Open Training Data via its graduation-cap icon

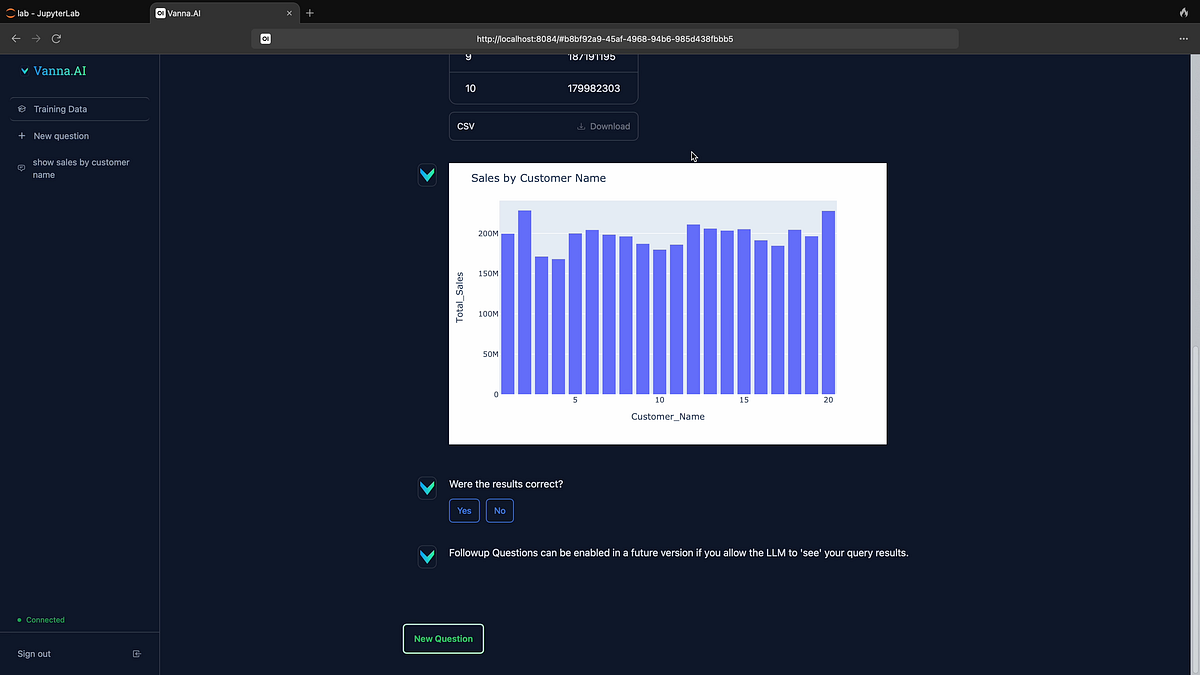tap(20, 108)
